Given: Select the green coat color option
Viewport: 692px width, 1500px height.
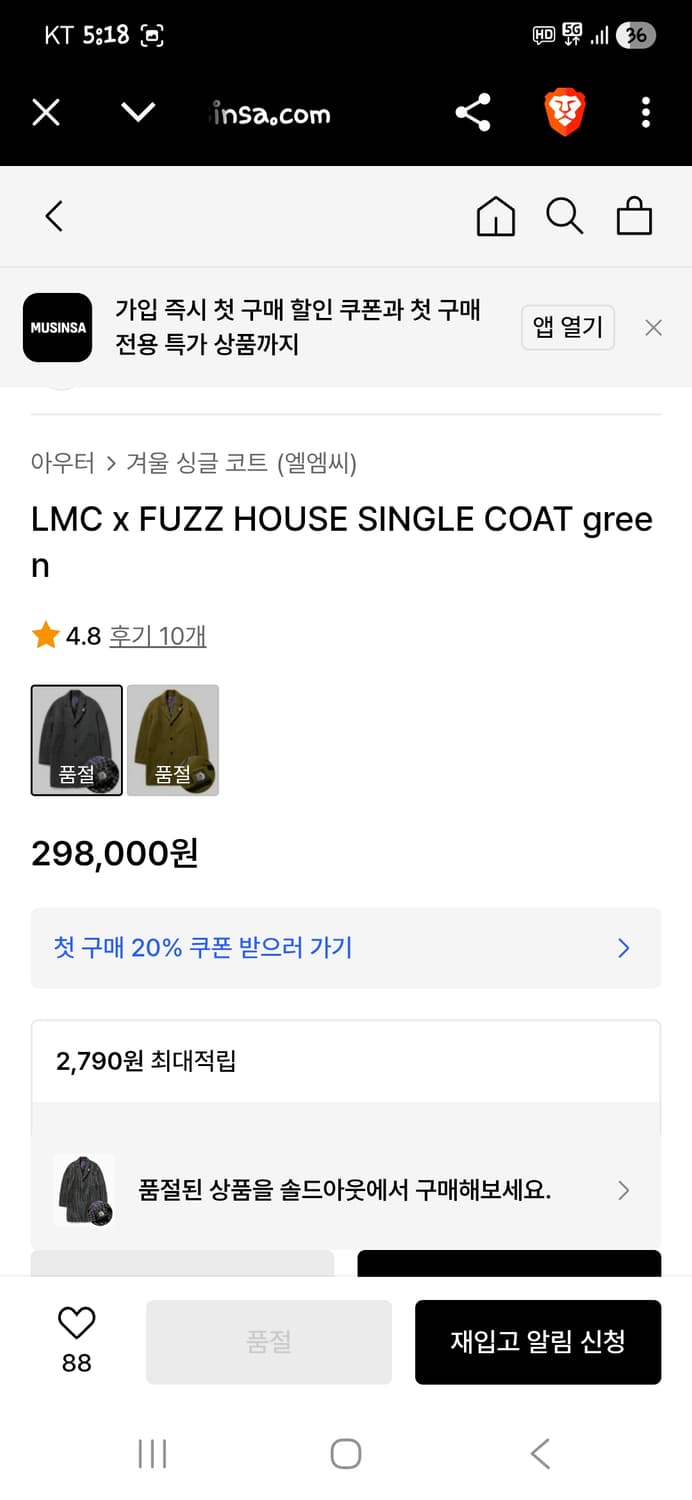Looking at the screenshot, I should point(173,740).
